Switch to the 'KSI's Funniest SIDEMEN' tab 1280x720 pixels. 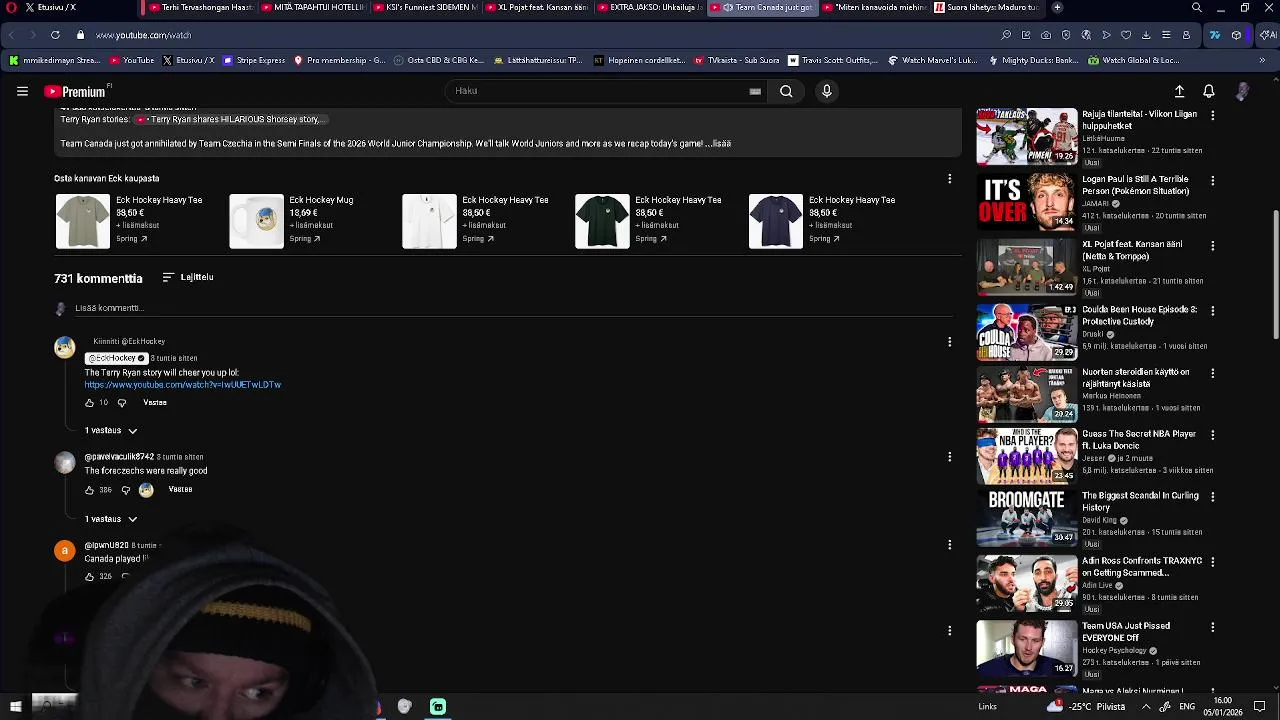(x=425, y=7)
